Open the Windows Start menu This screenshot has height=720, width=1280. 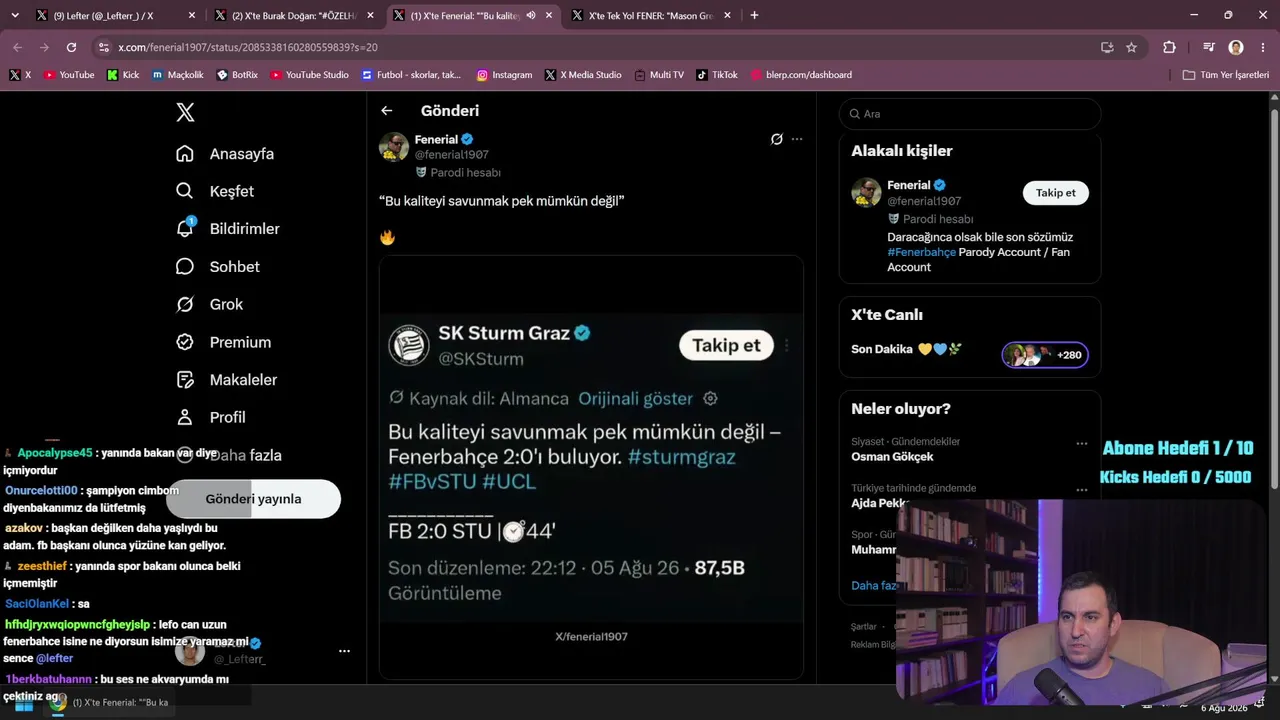[24, 704]
